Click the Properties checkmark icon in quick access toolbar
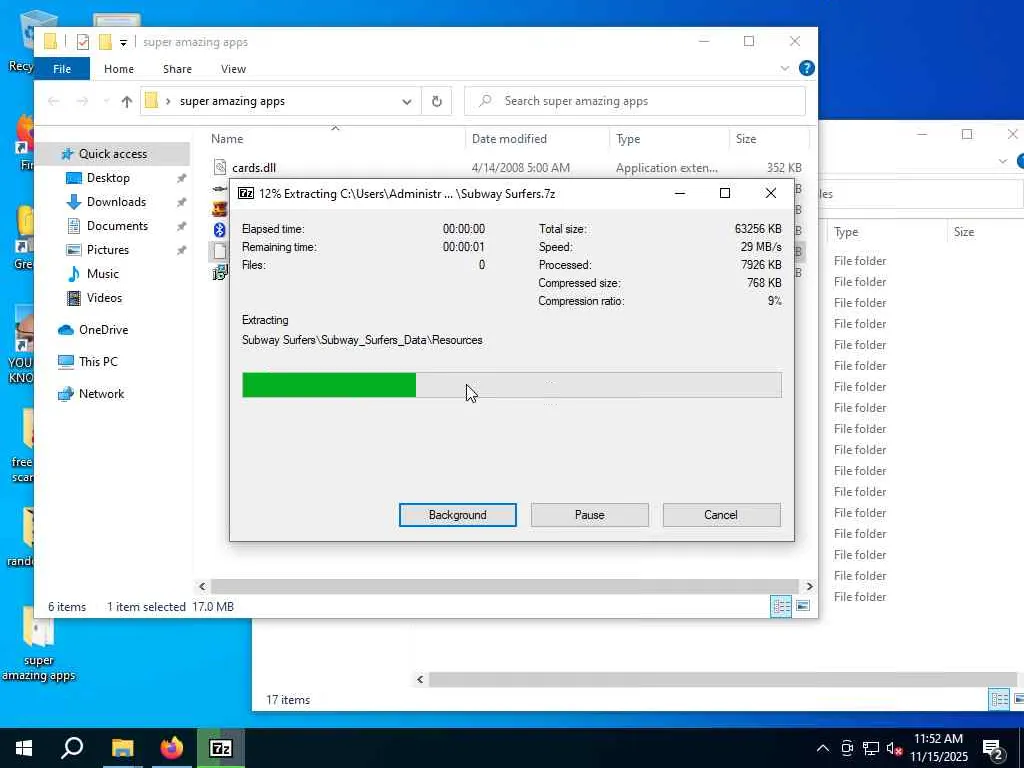Screen dimensions: 1024x768 (x=83, y=42)
